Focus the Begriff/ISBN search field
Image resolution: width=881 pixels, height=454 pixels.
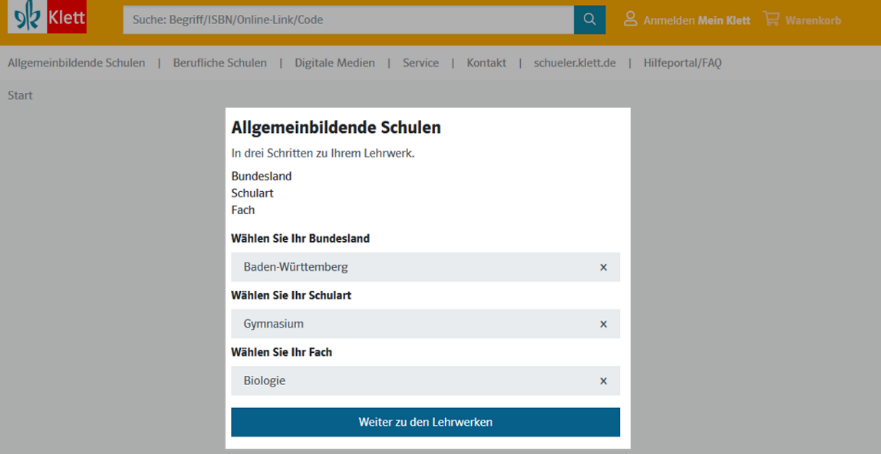coord(348,19)
